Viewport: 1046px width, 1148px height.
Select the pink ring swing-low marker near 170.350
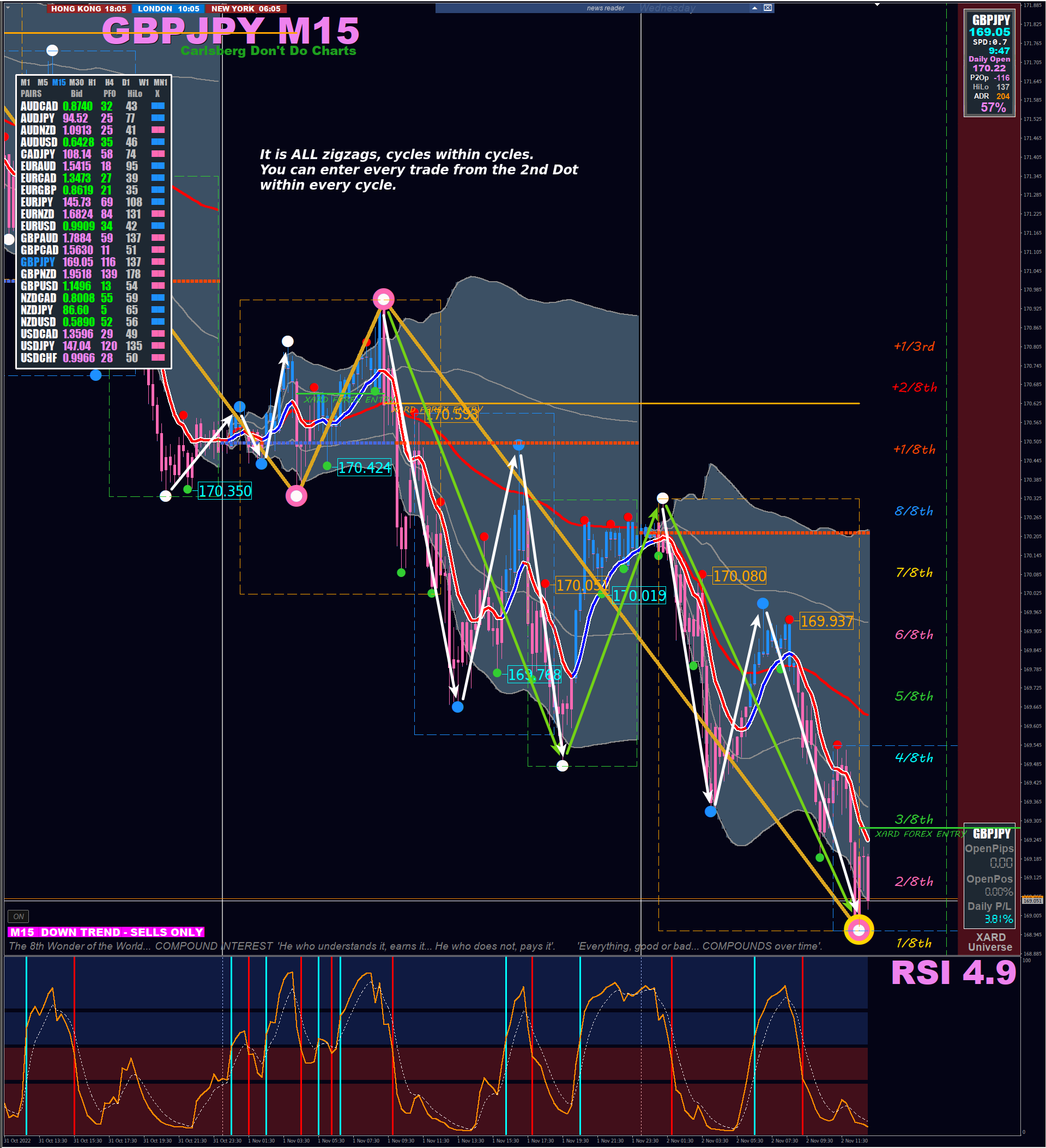297,496
